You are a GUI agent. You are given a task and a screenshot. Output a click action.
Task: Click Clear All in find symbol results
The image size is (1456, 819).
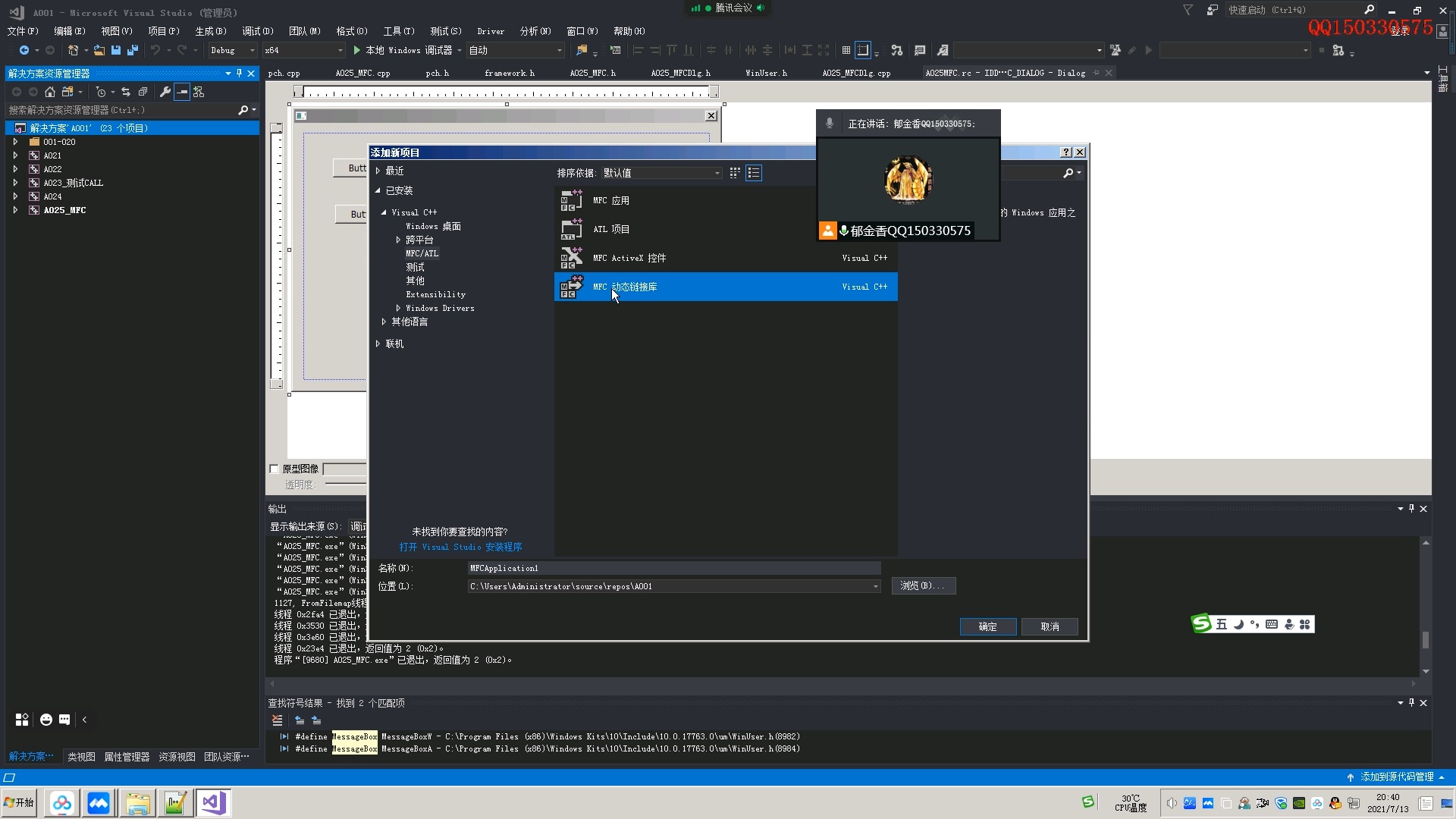click(277, 720)
